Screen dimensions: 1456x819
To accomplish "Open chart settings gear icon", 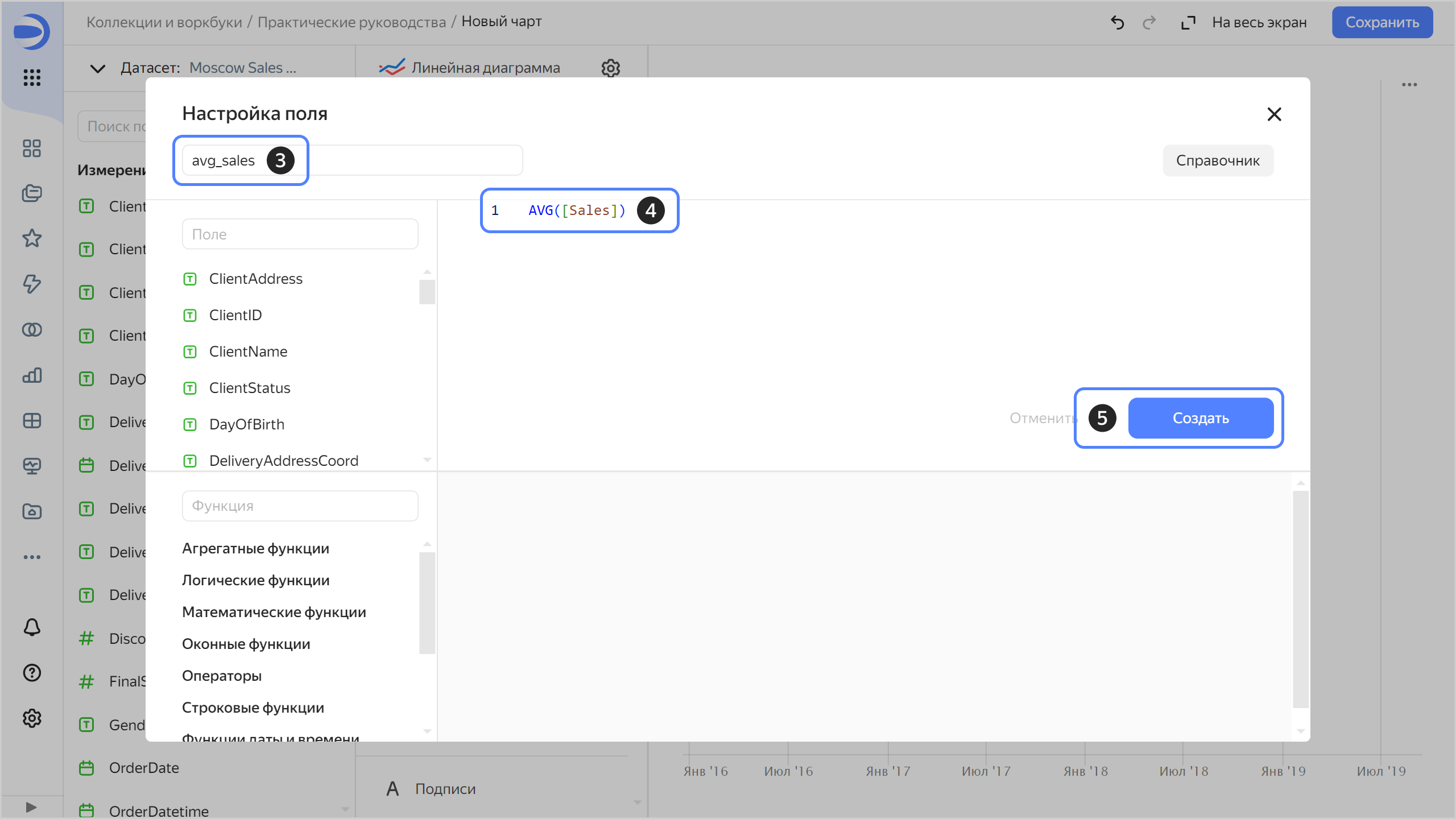I will point(610,68).
